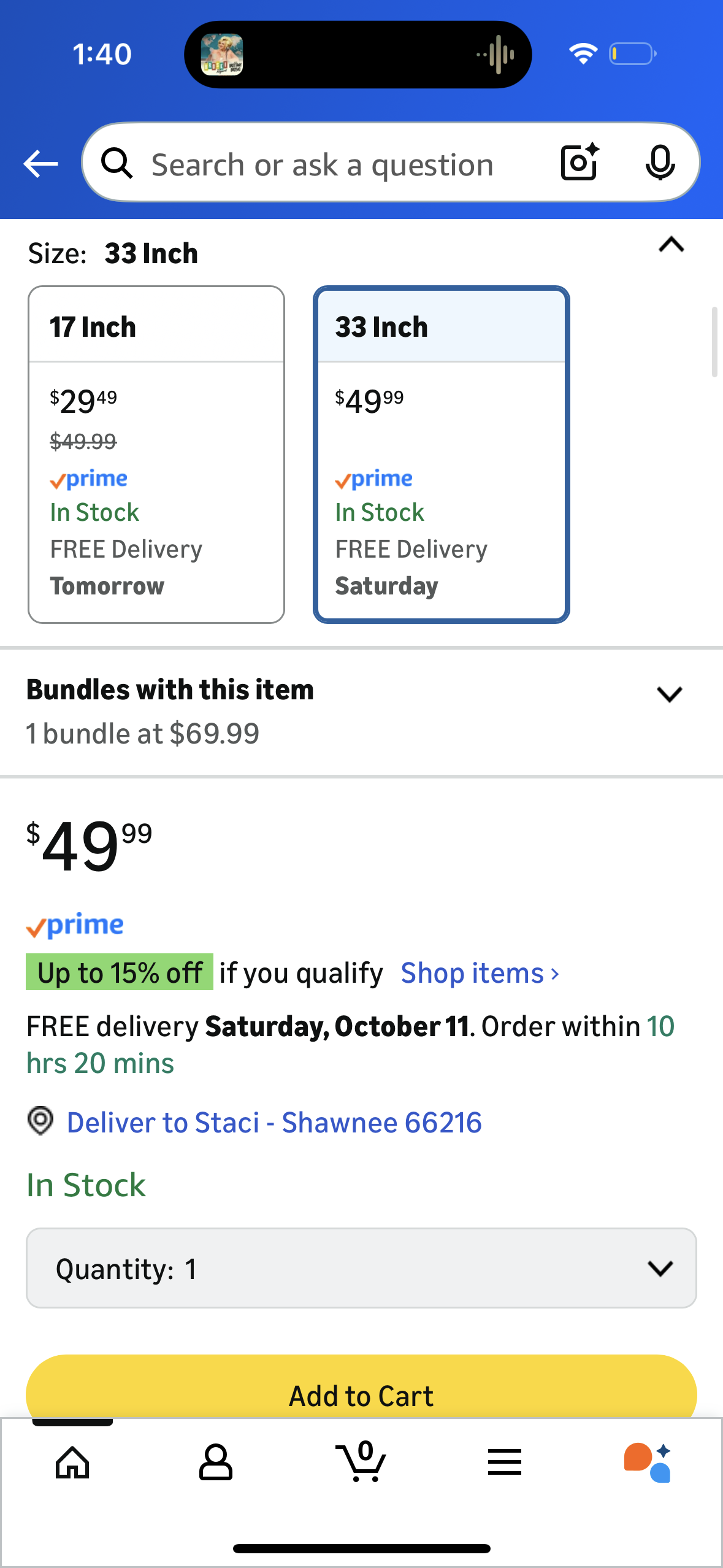Change Deliver to Staci address
723x1568 pixels.
click(x=274, y=1123)
